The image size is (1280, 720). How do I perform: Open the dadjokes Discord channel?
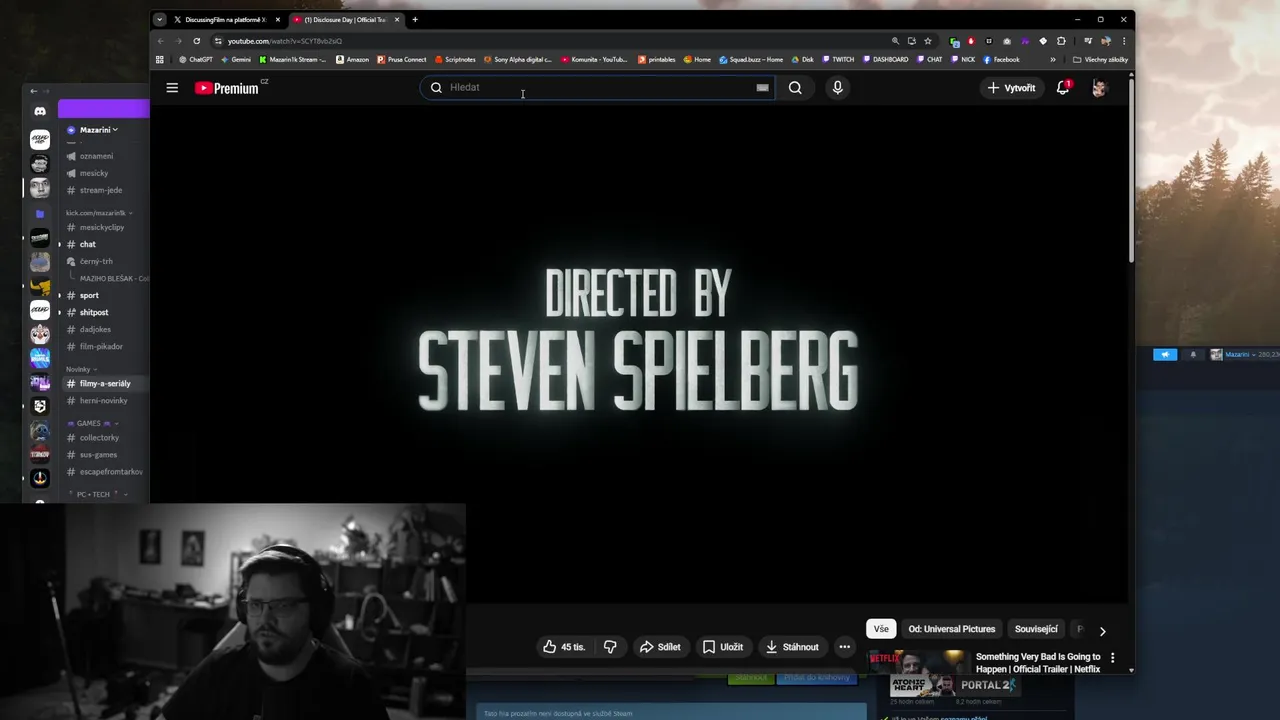[x=95, y=329]
